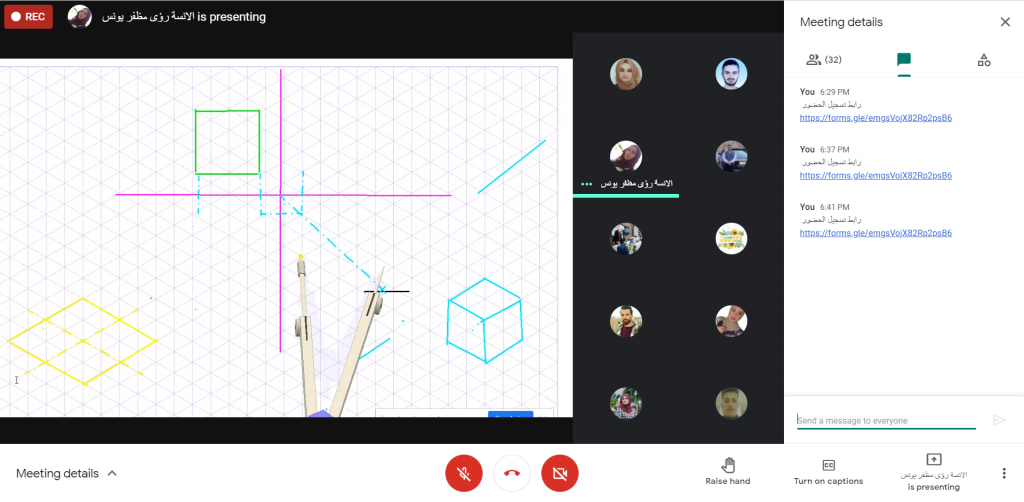Click the 'is presenting' screen share button
1024x502 pixels.
click(x=934, y=471)
